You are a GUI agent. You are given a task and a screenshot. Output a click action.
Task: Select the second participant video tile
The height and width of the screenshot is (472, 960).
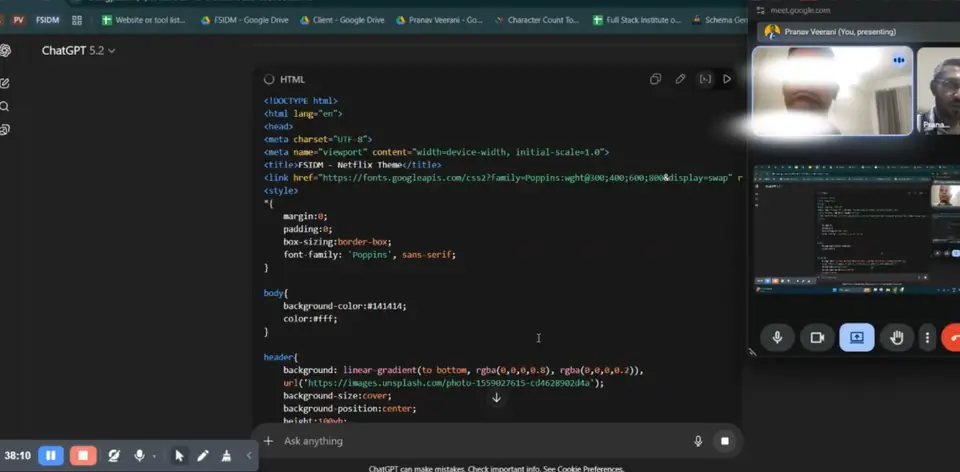(x=939, y=91)
